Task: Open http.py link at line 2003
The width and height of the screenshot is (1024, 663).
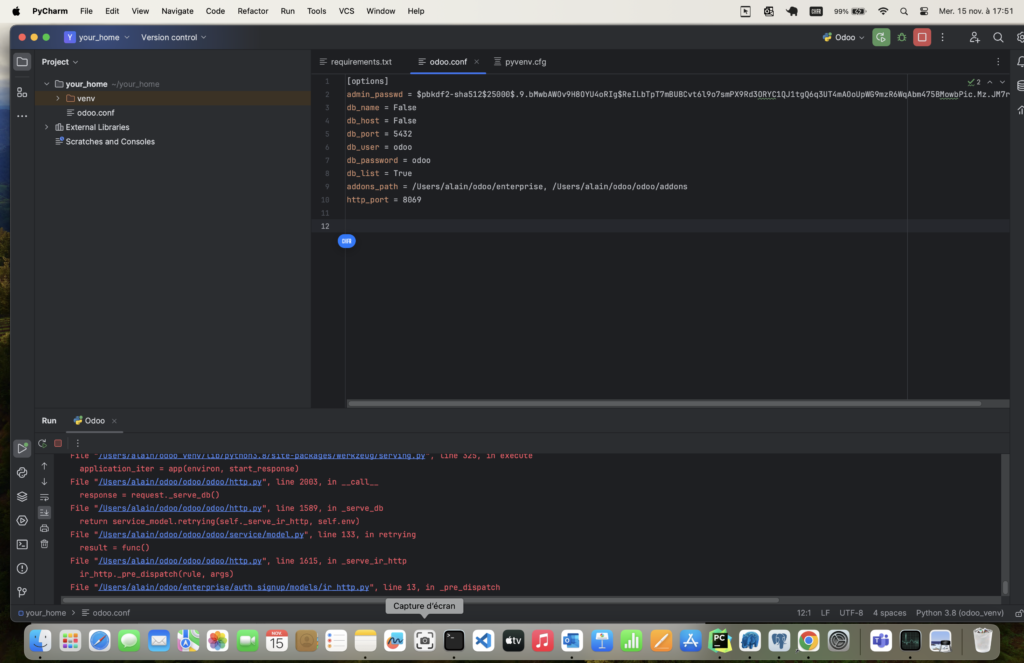Action: 180,482
